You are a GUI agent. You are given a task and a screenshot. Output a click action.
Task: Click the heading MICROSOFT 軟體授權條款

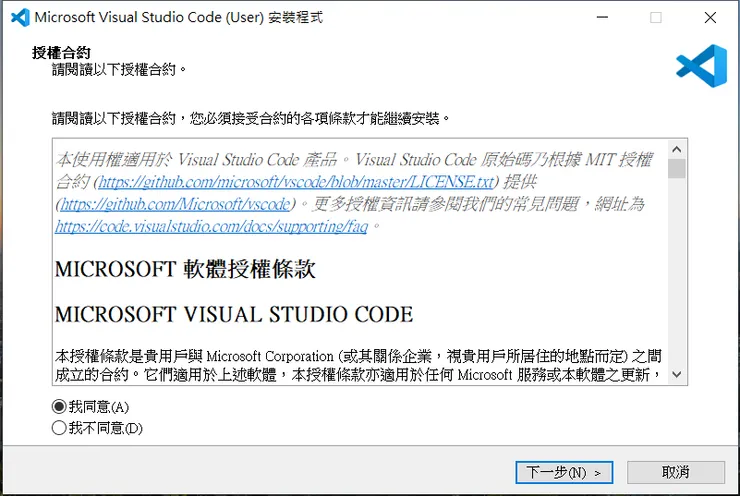185,269
